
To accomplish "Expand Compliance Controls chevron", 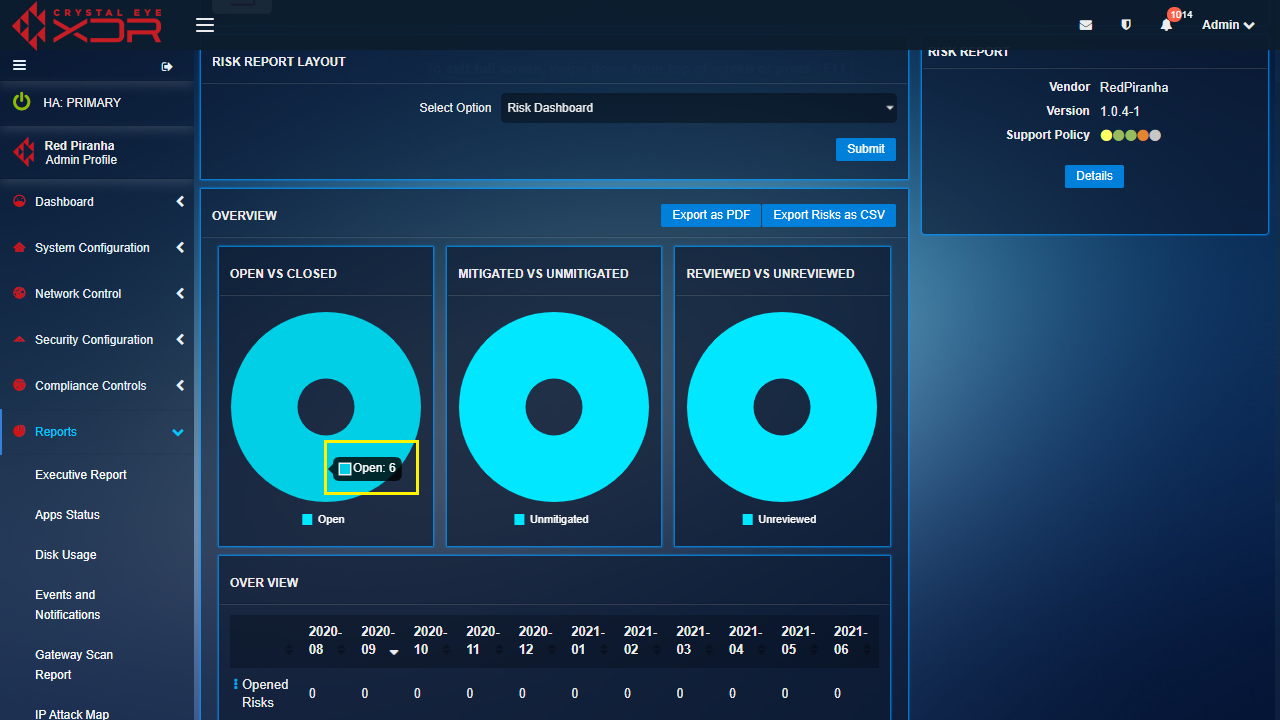I will pyautogui.click(x=180, y=385).
